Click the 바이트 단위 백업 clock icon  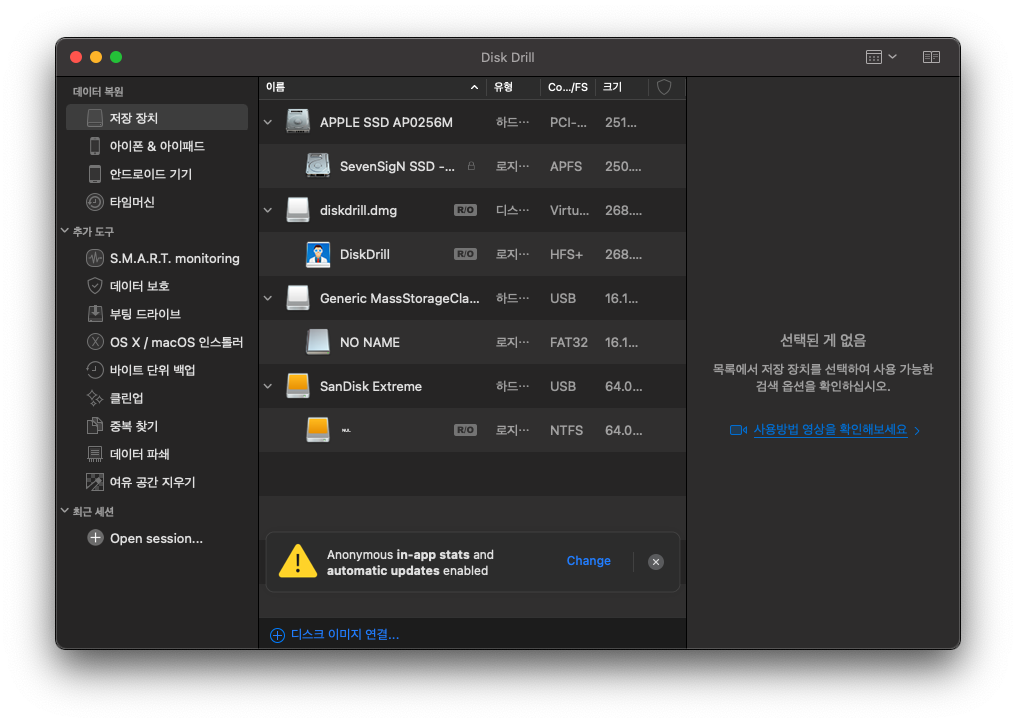coord(95,370)
